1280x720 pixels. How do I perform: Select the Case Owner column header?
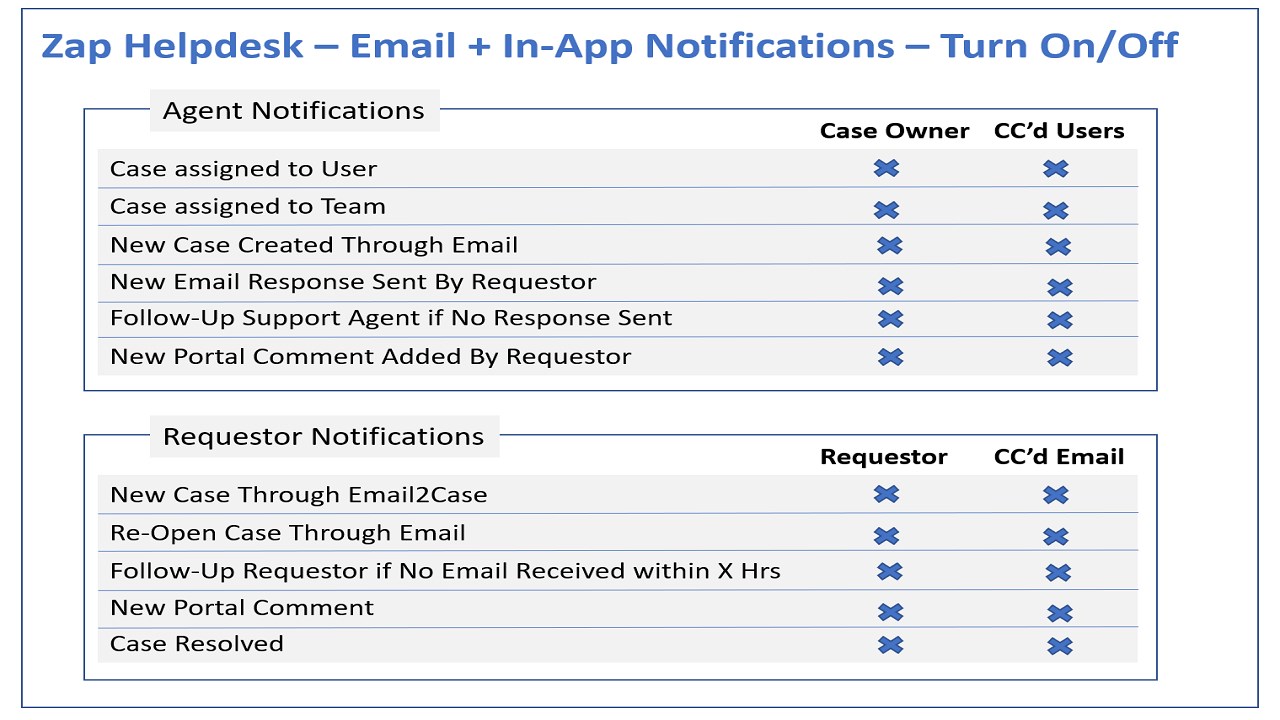(x=895, y=131)
